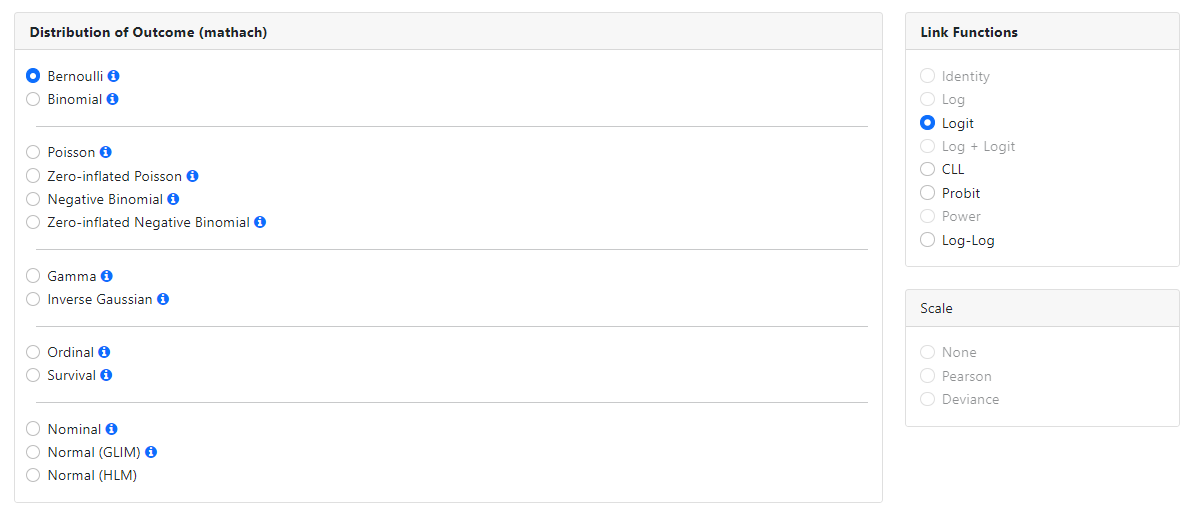
Task: Select the Probit link function
Action: click(927, 193)
